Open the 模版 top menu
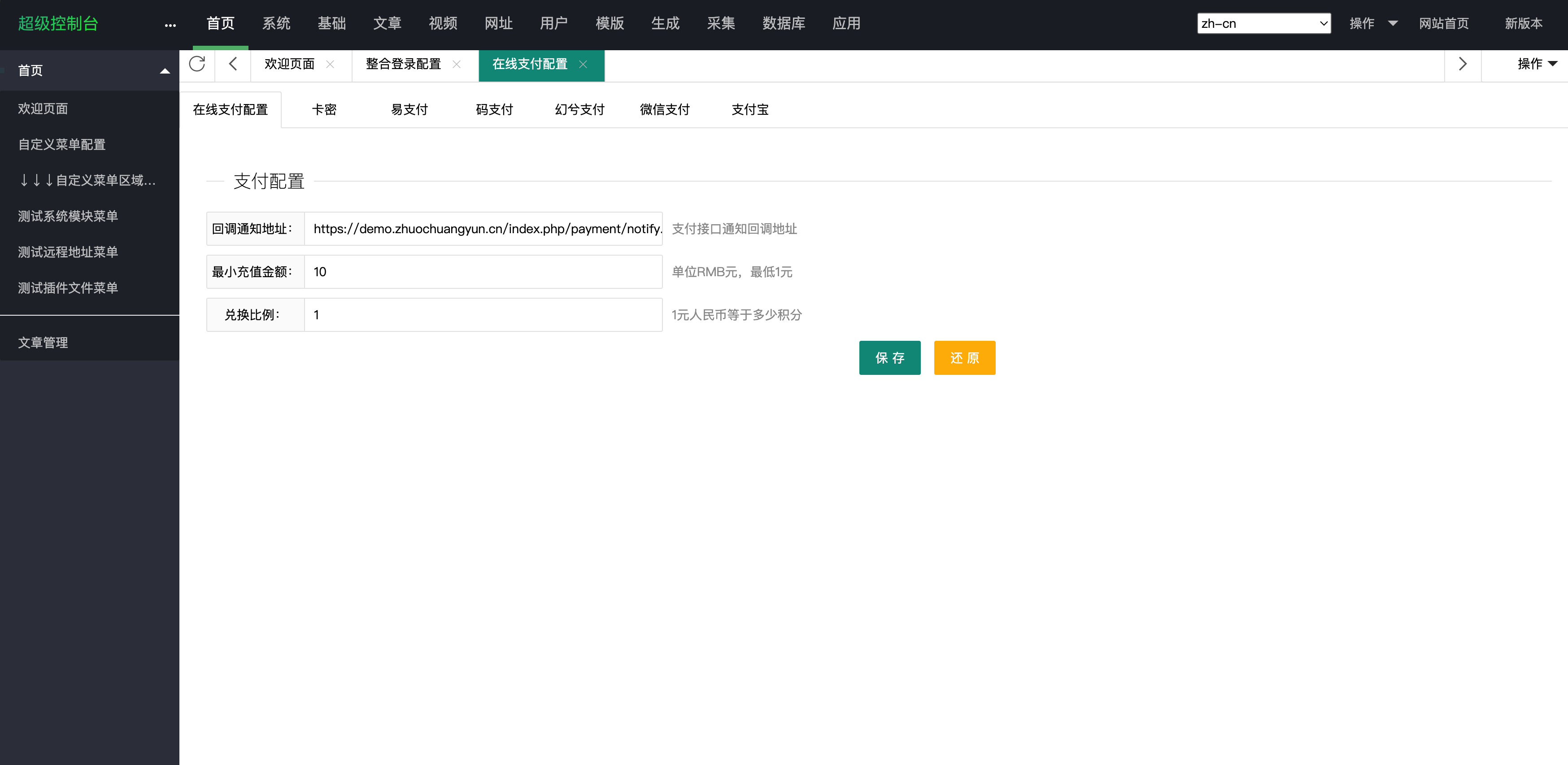The width and height of the screenshot is (1568, 765). (x=610, y=24)
